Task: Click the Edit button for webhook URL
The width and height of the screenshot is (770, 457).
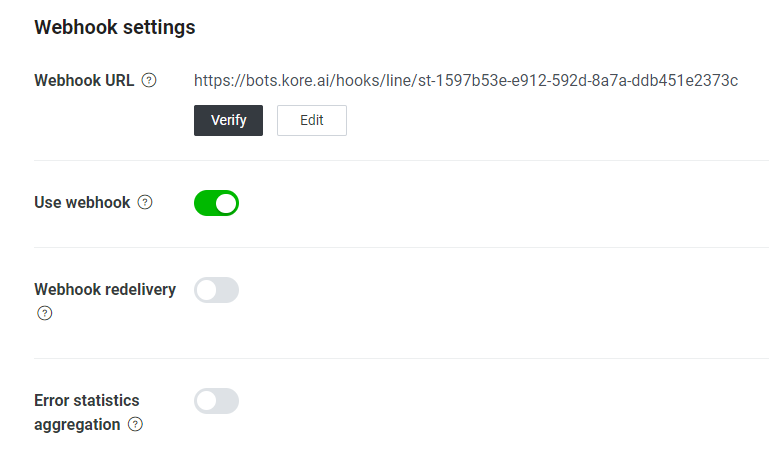Action: click(x=311, y=120)
